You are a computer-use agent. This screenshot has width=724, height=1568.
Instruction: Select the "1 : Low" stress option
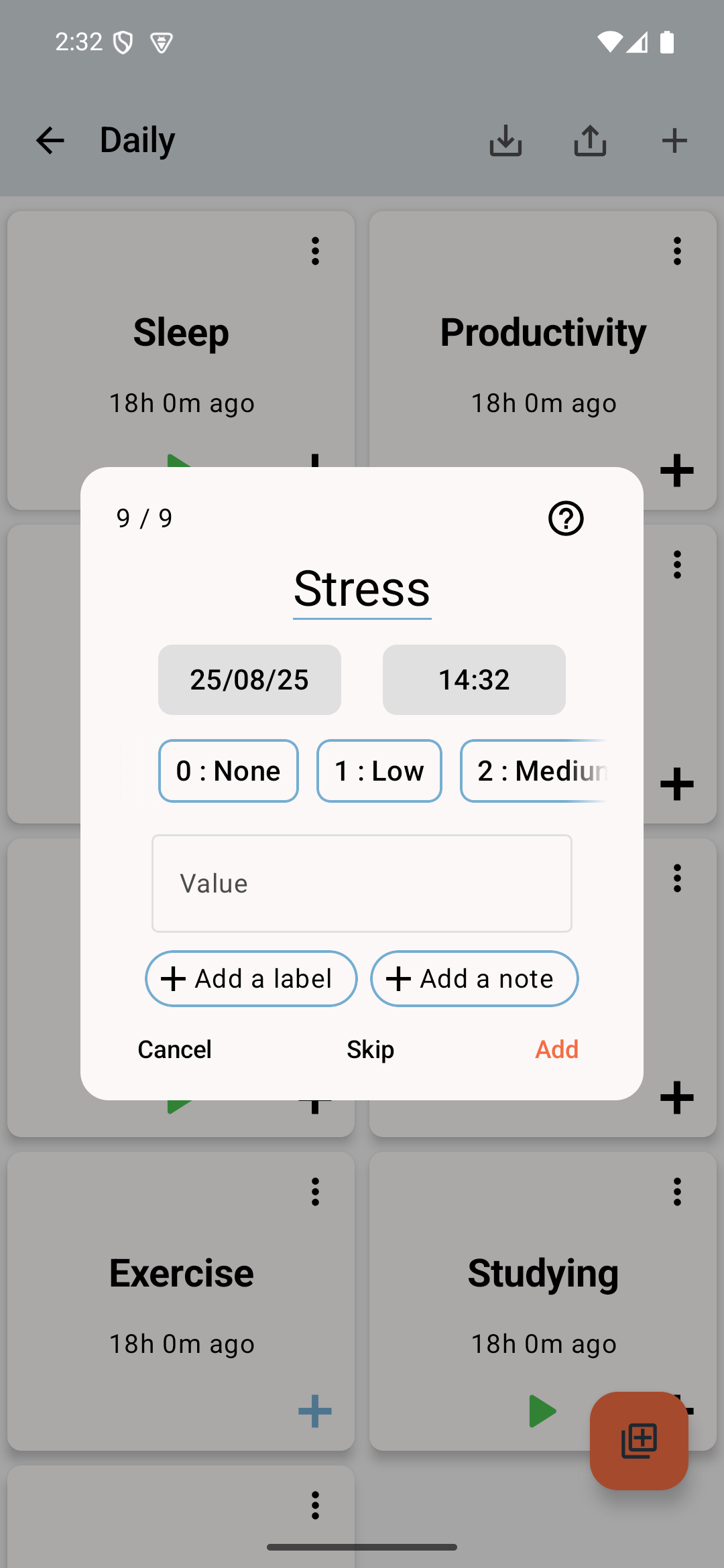[379, 771]
